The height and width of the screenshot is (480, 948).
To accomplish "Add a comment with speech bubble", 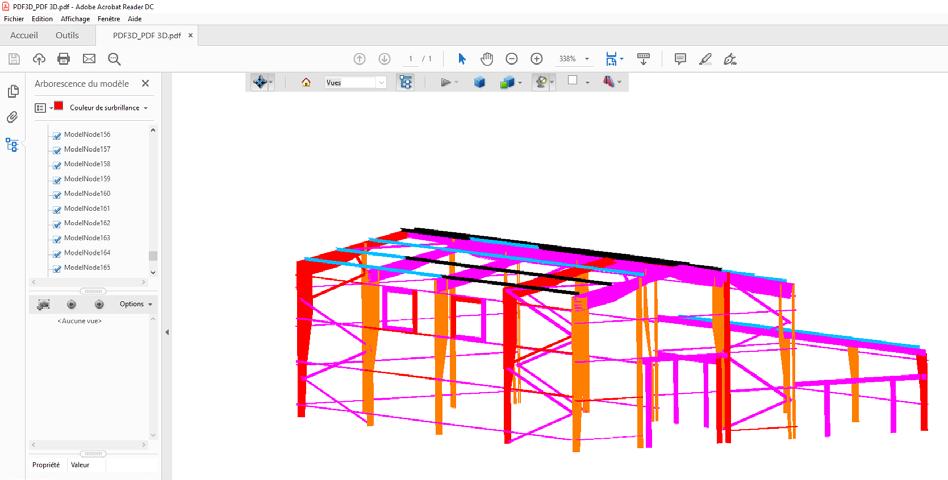I will pyautogui.click(x=680, y=59).
